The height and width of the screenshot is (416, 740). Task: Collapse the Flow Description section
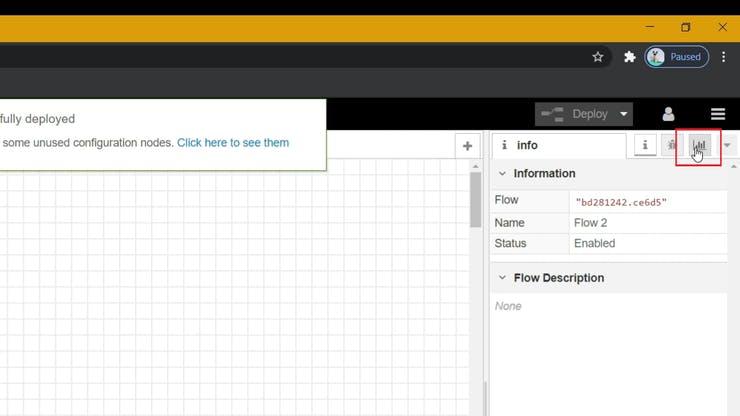(x=503, y=278)
